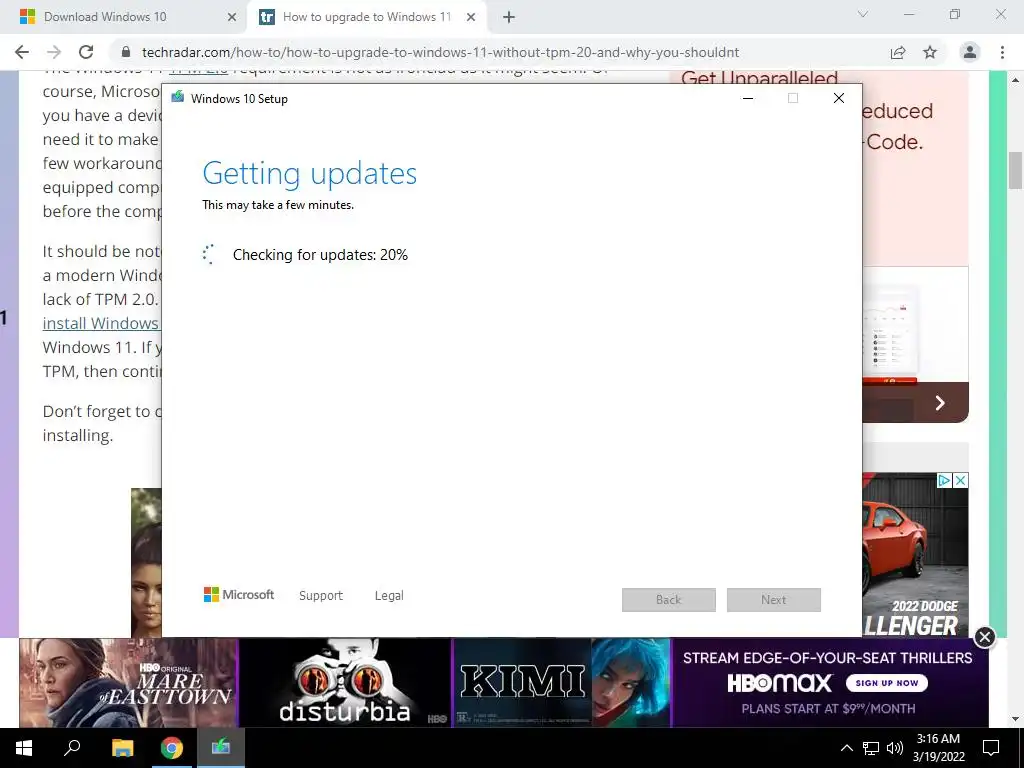Click the scrollbar up arrow
Screen dimensions: 1024x768
1015,80
